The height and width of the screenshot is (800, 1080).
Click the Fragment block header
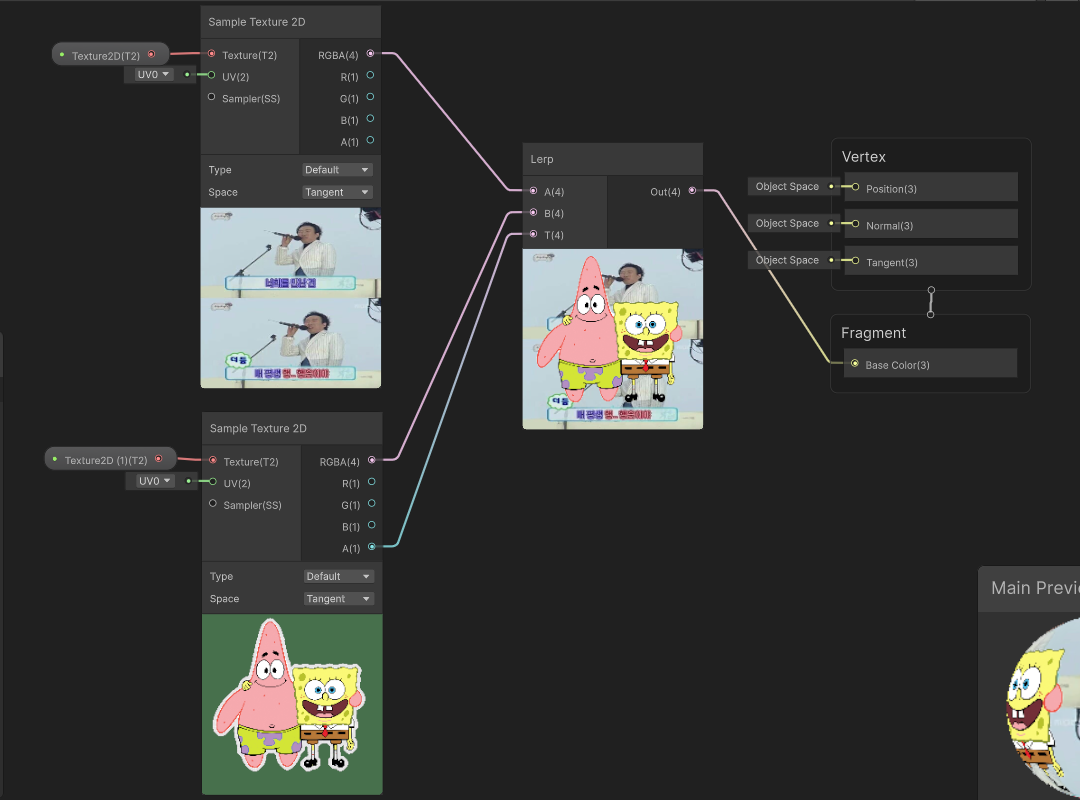coord(873,333)
